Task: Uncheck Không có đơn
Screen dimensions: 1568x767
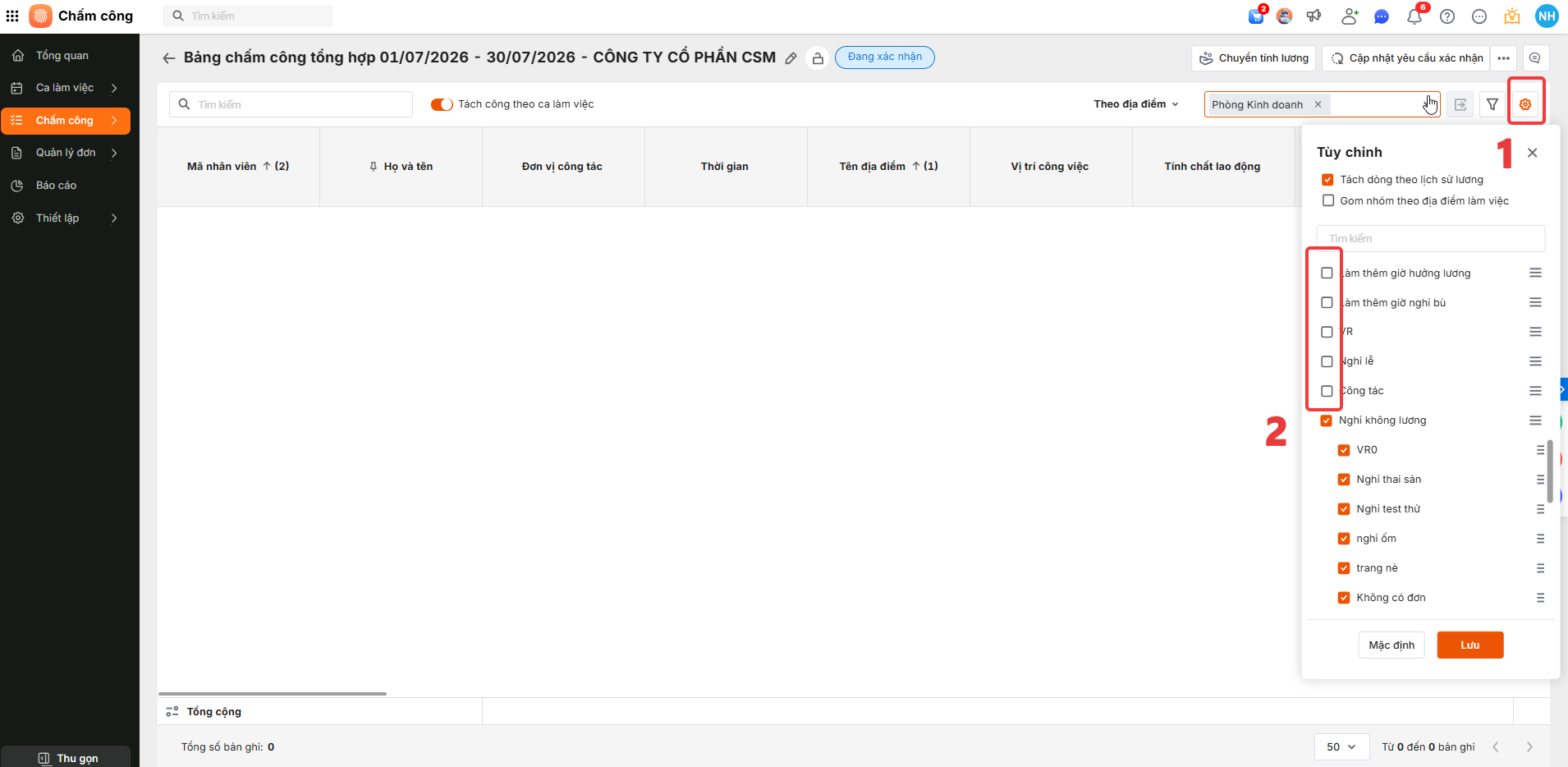Action: tap(1344, 598)
